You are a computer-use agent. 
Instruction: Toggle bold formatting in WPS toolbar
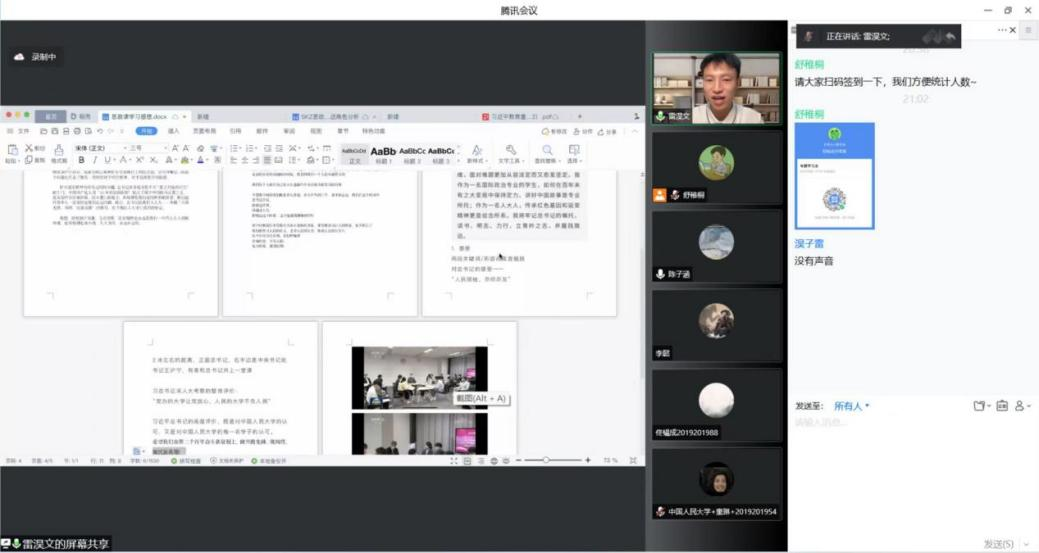point(82,160)
